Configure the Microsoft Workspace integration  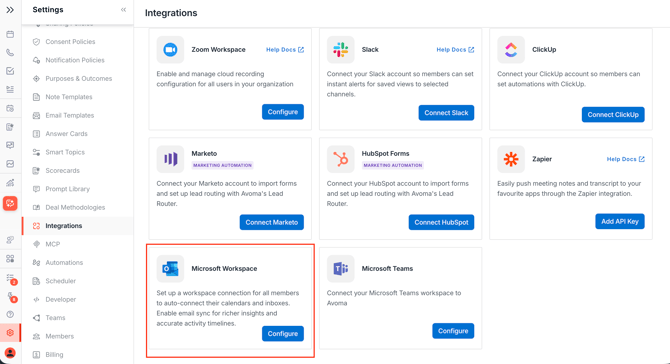(x=283, y=334)
